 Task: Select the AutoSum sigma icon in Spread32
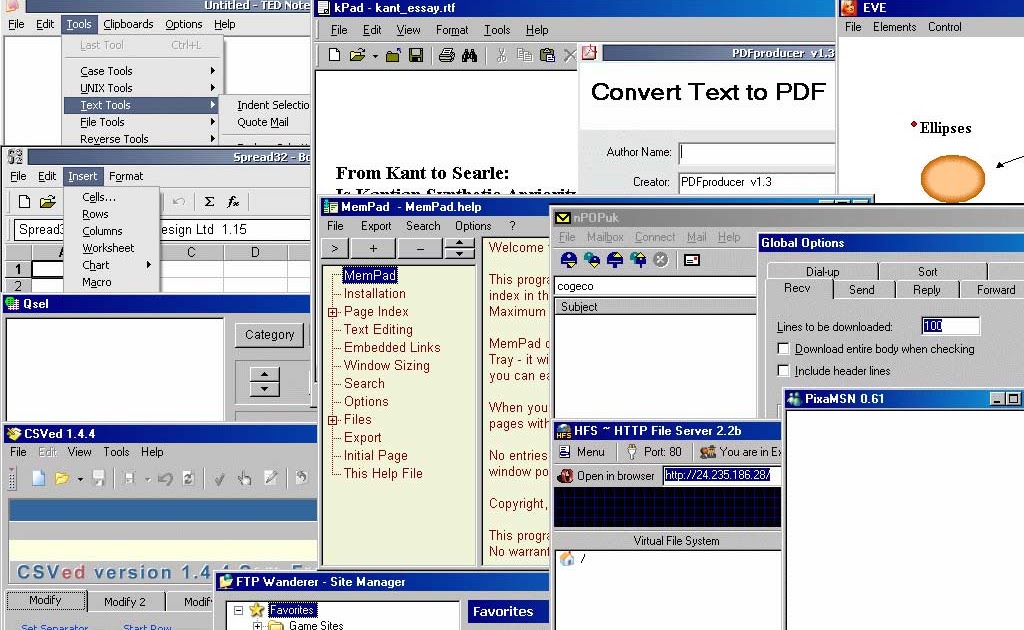[x=209, y=202]
